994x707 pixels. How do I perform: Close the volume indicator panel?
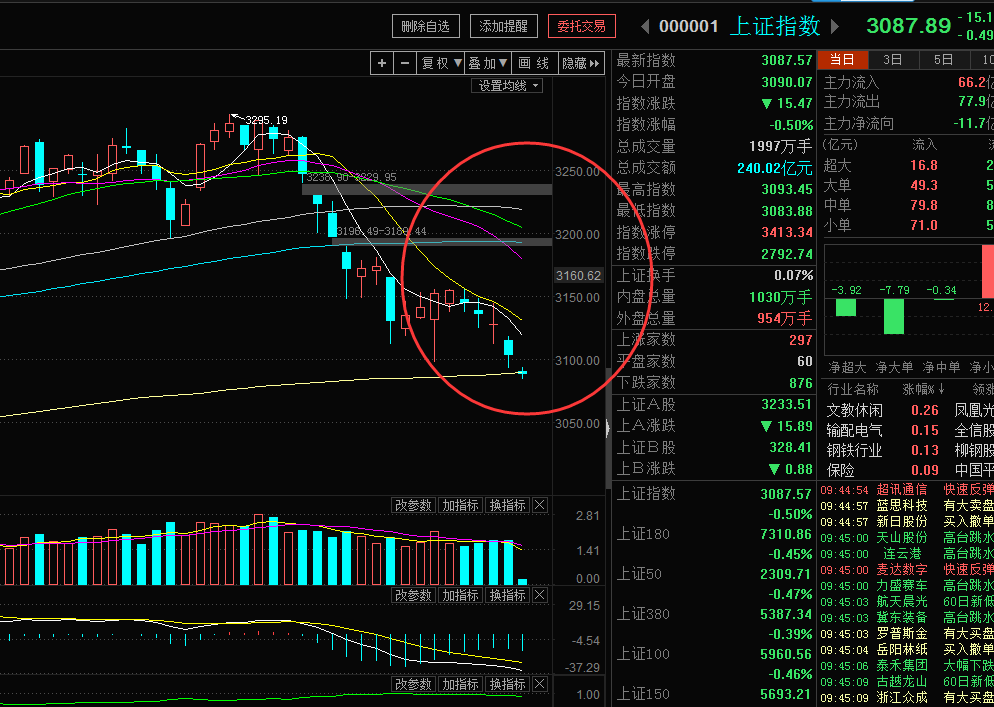[x=539, y=505]
